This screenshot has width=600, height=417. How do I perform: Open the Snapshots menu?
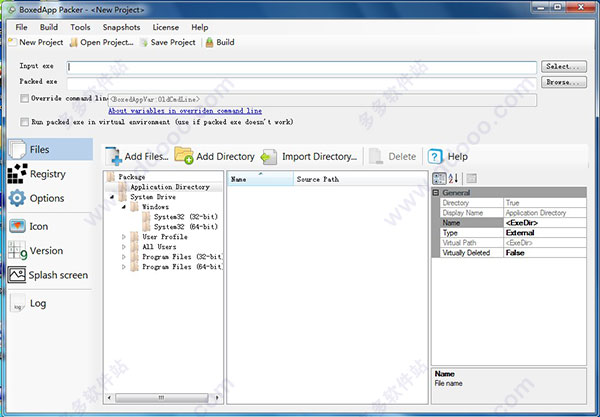click(121, 27)
